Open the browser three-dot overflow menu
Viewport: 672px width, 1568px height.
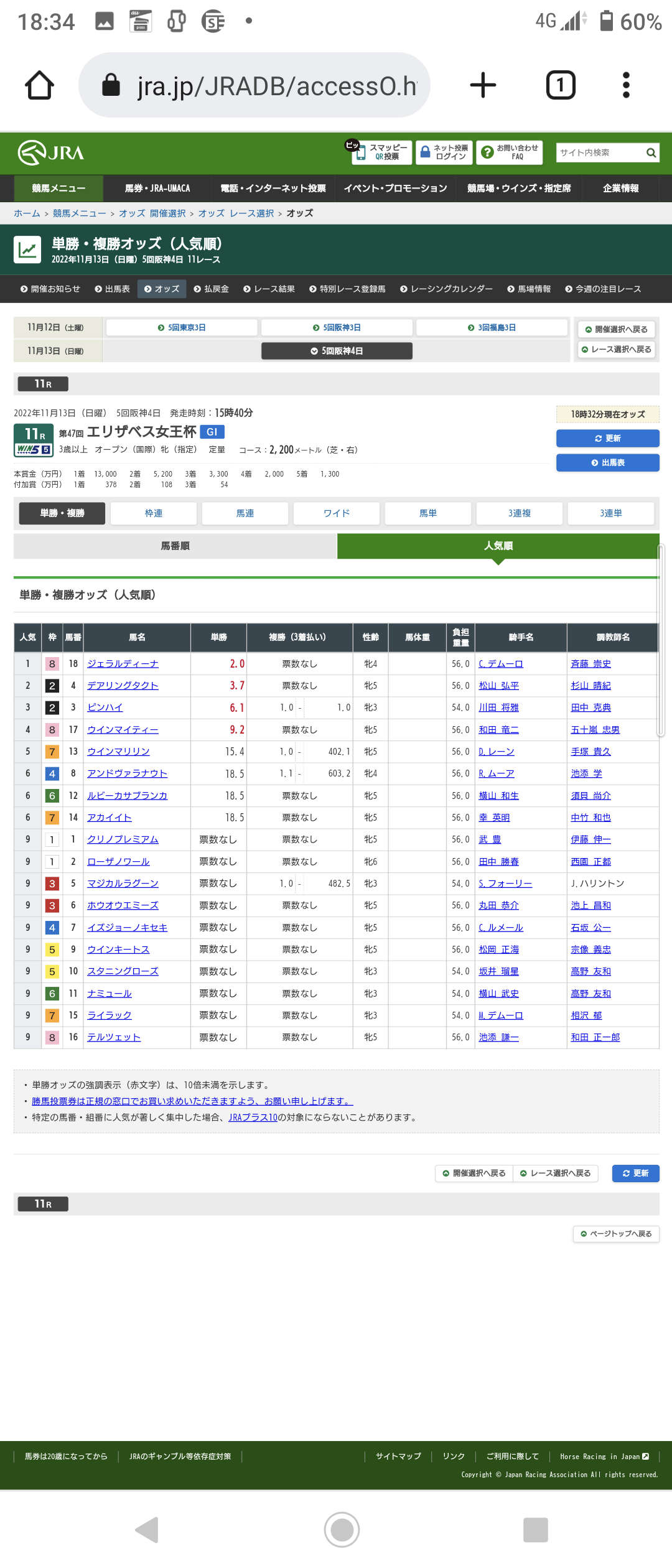click(626, 85)
